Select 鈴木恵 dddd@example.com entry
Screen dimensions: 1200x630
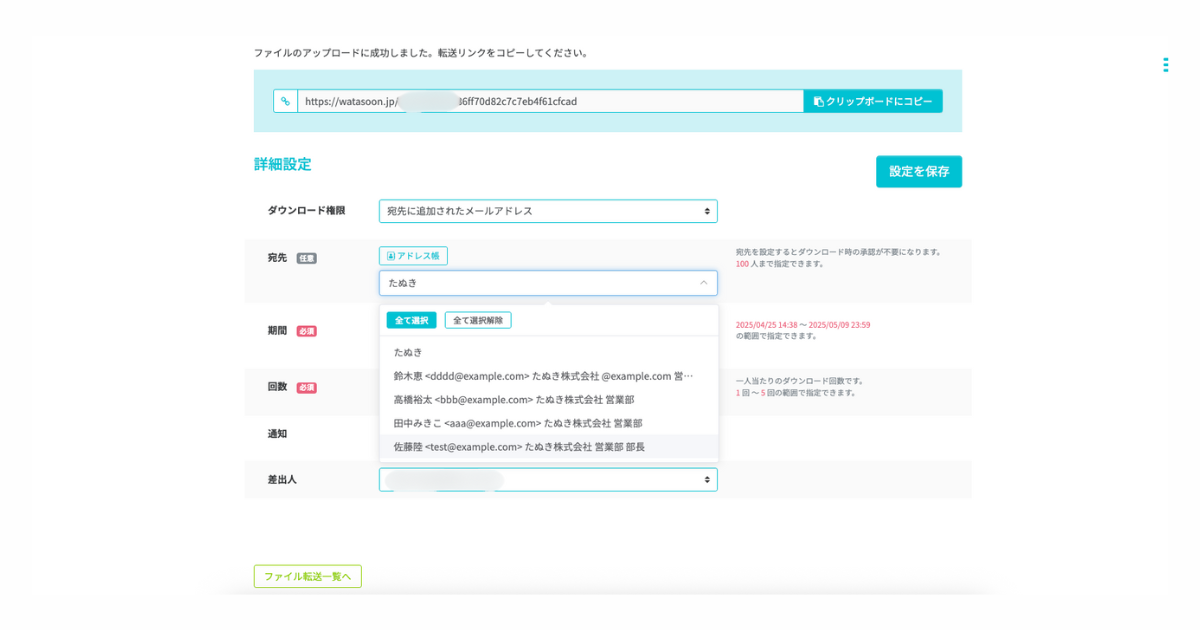(548, 376)
